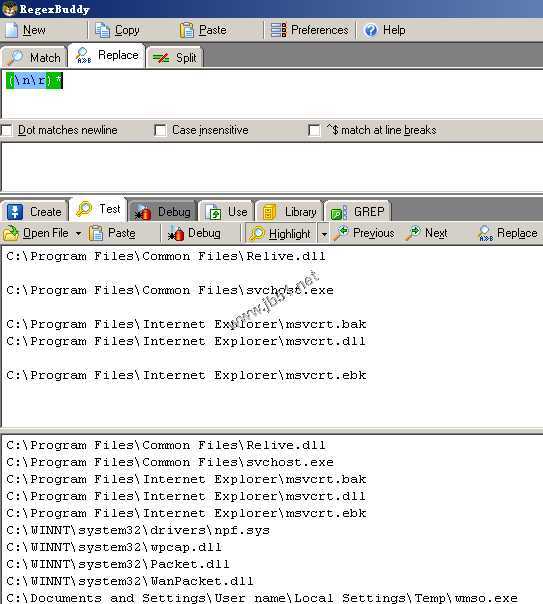Click the Test tab magnifier icon
Image resolution: width=543 pixels, height=604 pixels.
coord(84,209)
